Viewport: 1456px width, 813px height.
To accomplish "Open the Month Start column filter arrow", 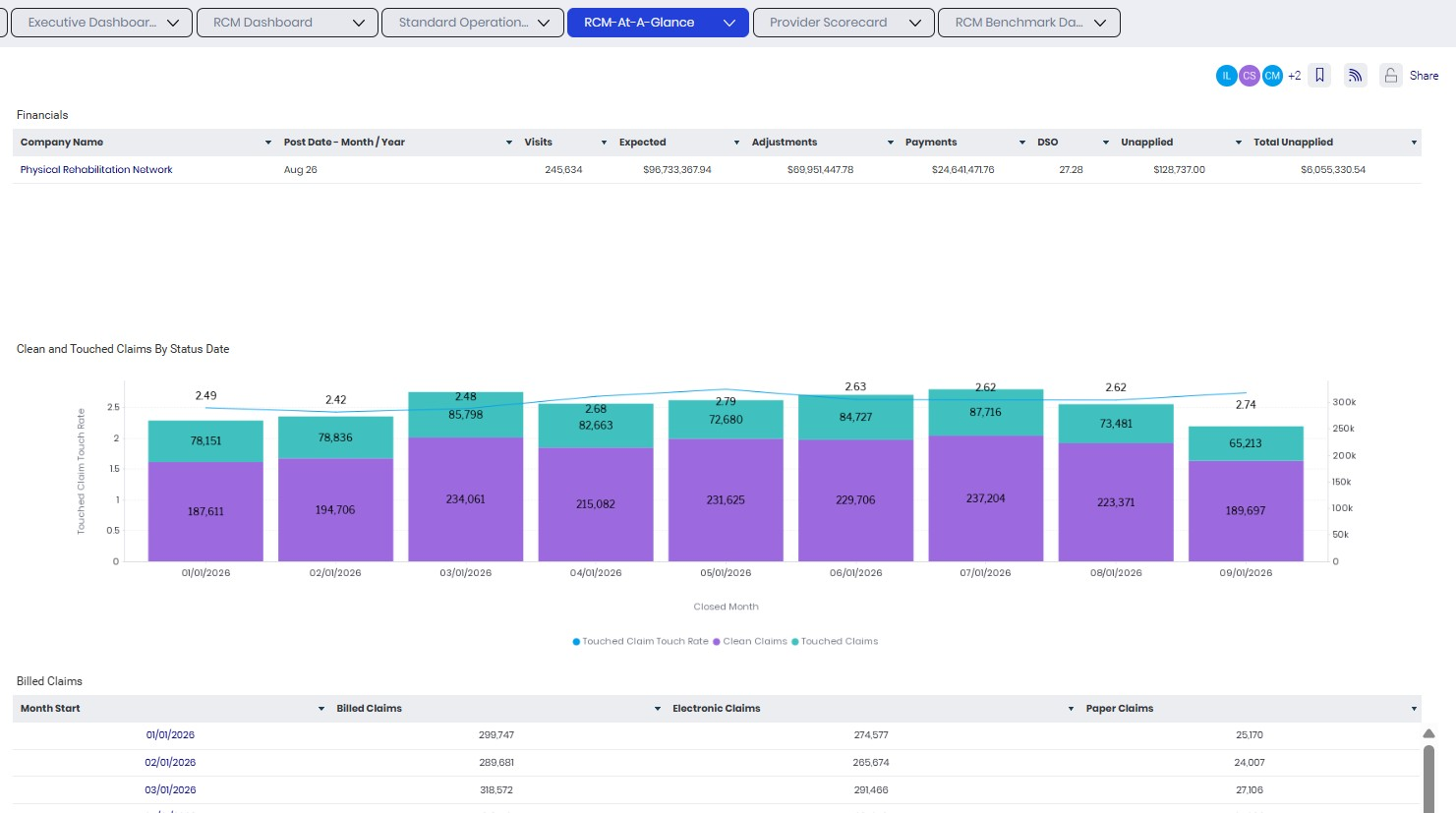I will (x=320, y=709).
